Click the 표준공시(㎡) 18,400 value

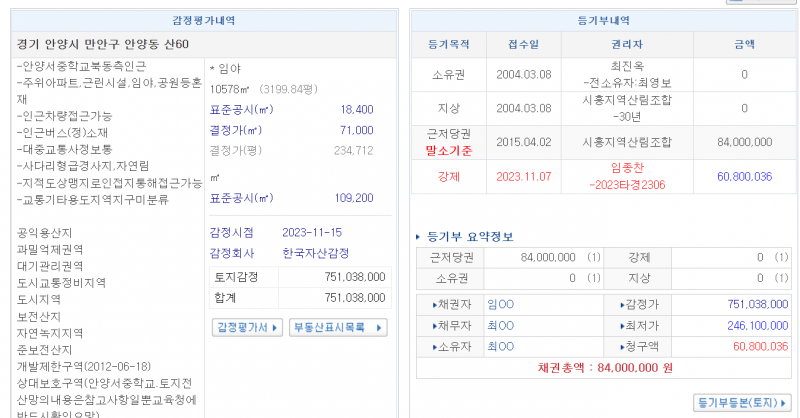pyautogui.click(x=356, y=110)
